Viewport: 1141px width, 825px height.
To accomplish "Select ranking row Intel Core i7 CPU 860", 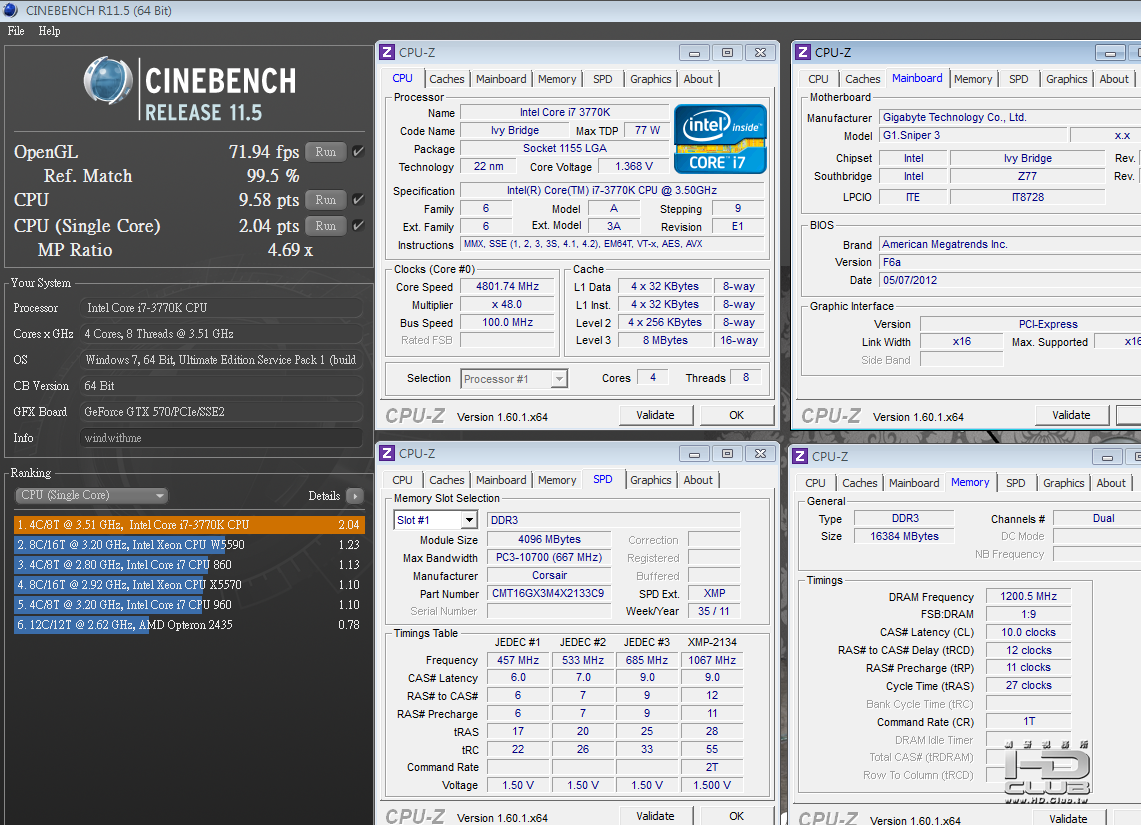I will (188, 565).
